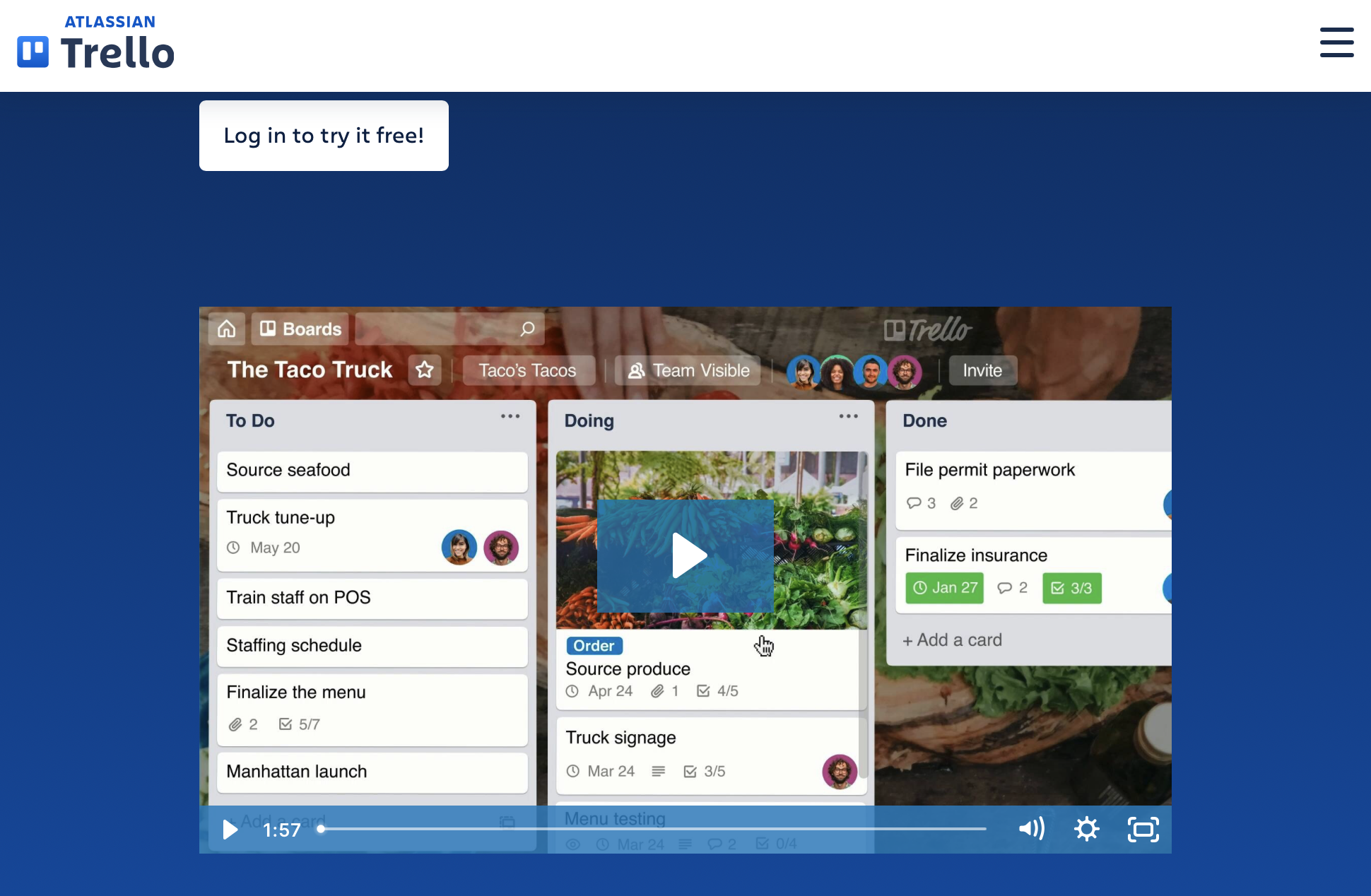Enter fullscreen mode for the video
Viewport: 1371px width, 896px height.
pos(1143,829)
